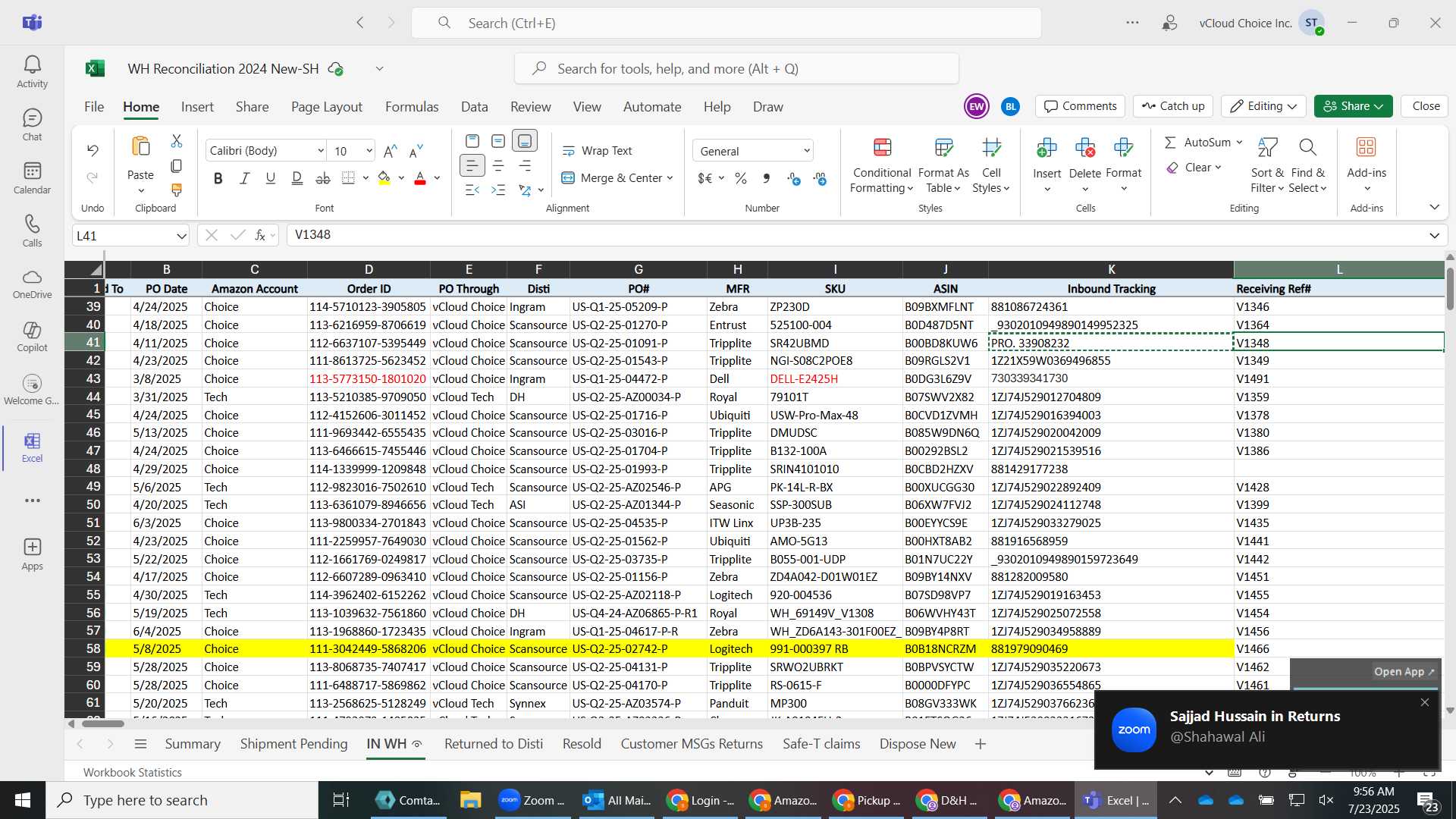Expand the formula bar
The height and width of the screenshot is (819, 1456).
coord(1434,236)
